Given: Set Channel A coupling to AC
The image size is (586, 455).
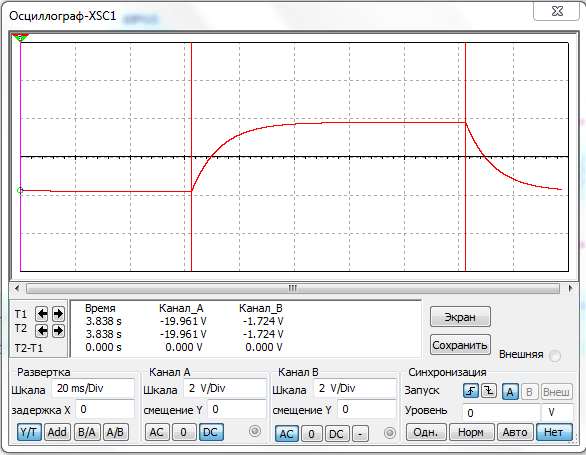Looking at the screenshot, I should (157, 432).
